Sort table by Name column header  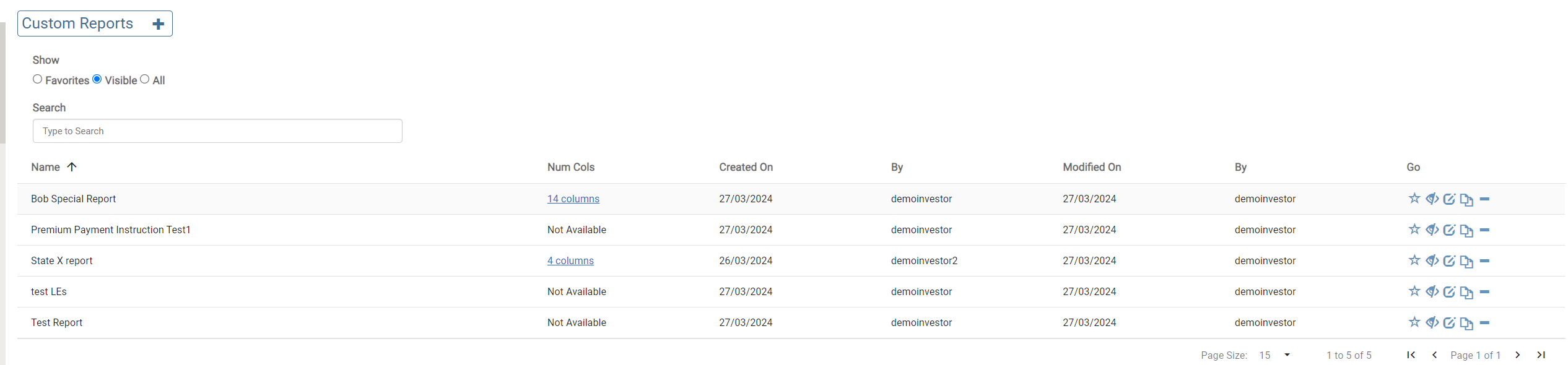46,167
